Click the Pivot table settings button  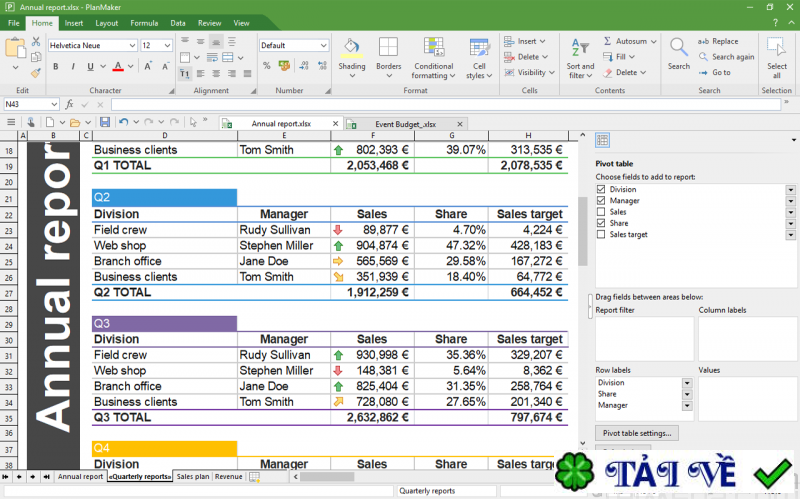tap(638, 433)
